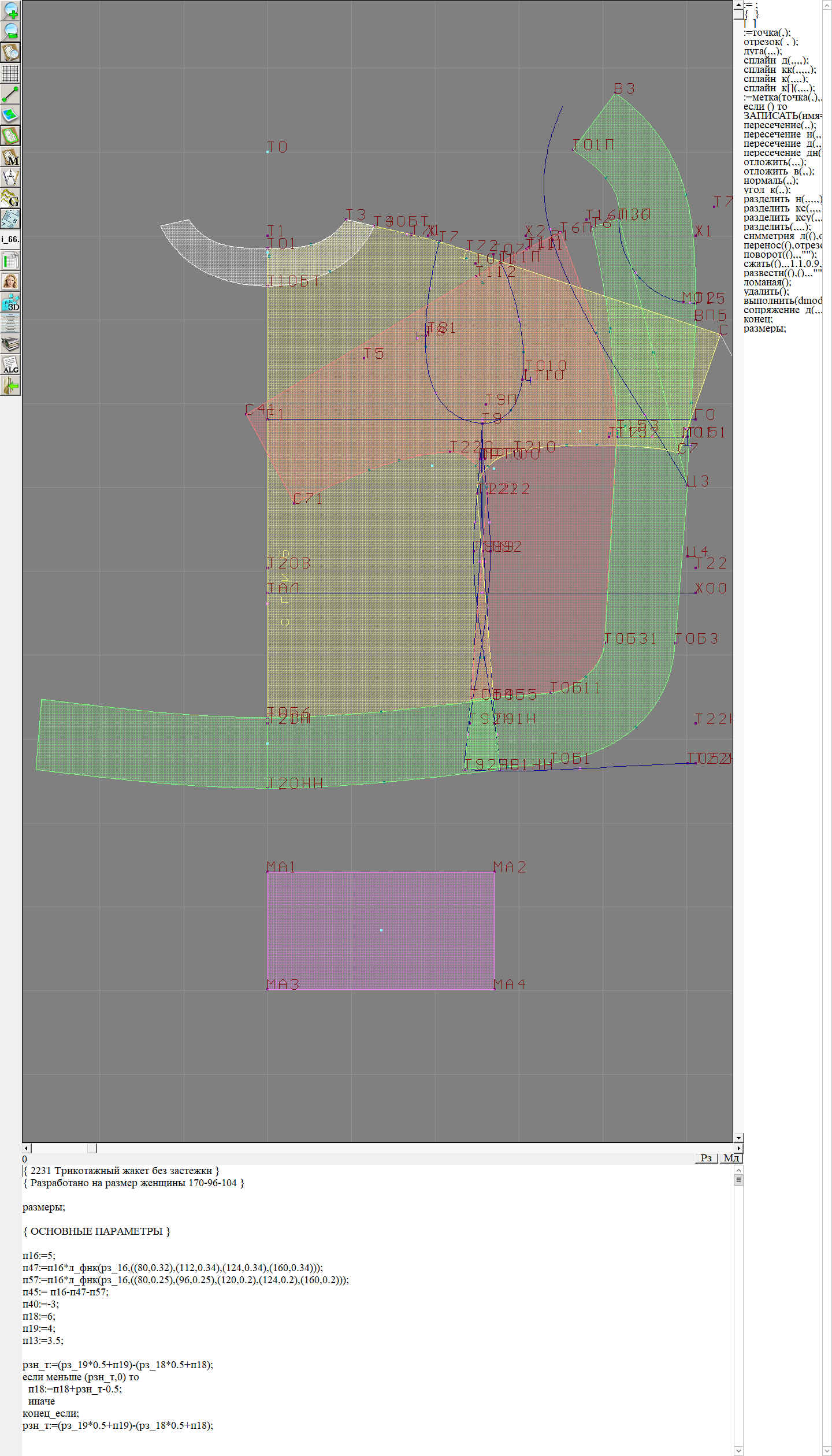
Task: Select 'ломаная();' in the command list
Action: coord(767,282)
